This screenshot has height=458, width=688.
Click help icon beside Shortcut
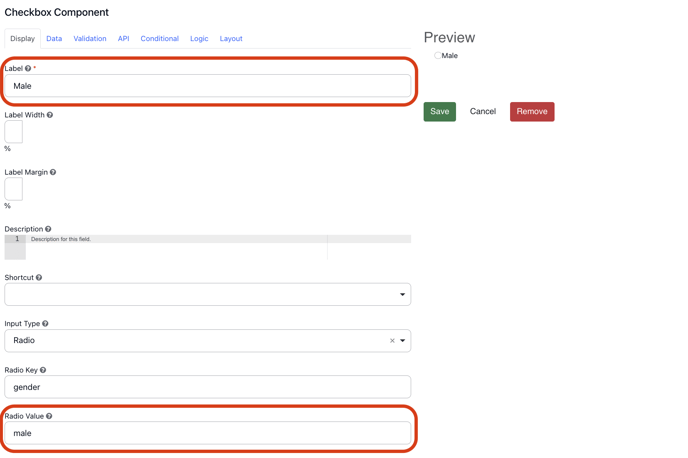(x=39, y=278)
